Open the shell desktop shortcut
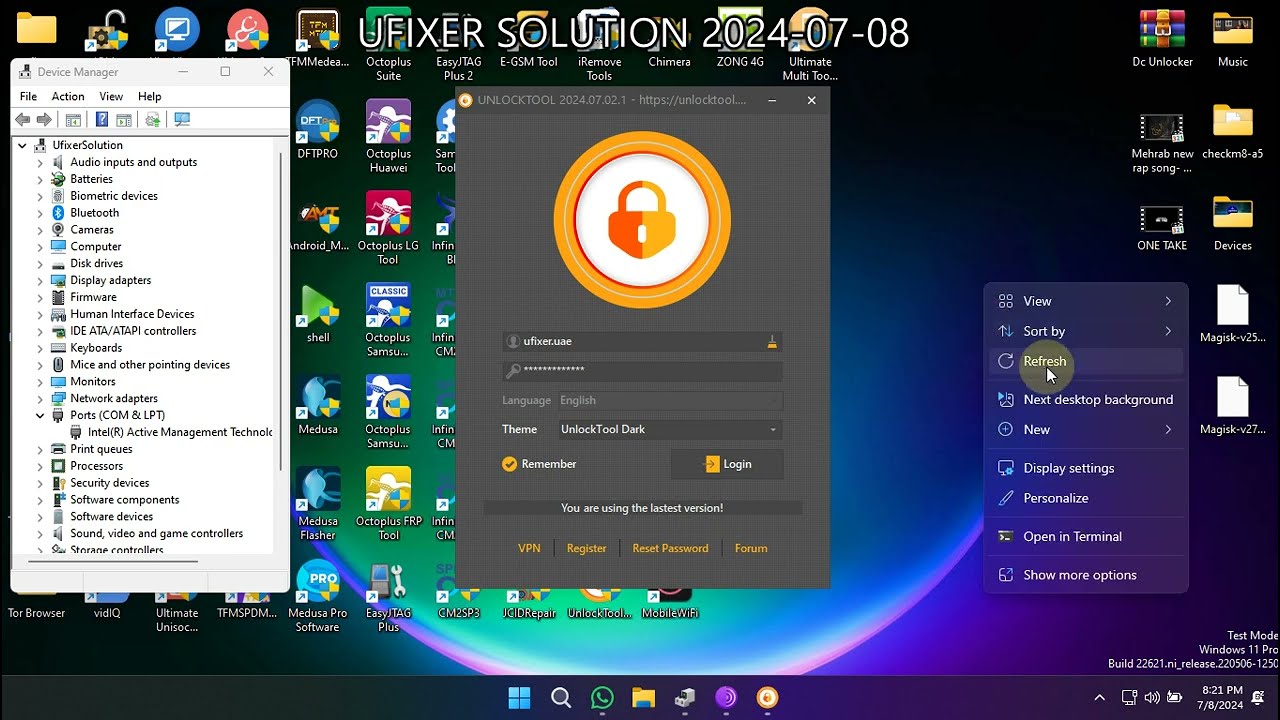The width and height of the screenshot is (1280, 720). click(318, 314)
